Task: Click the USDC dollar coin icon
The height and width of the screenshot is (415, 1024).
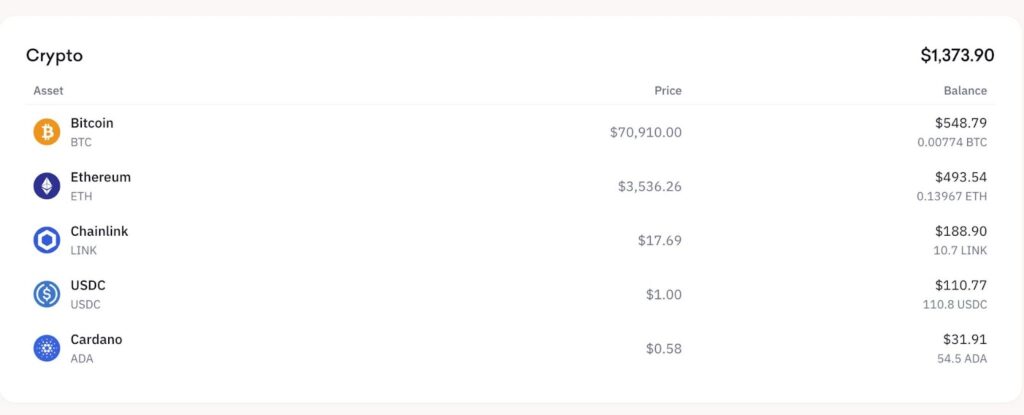Action: (47, 294)
